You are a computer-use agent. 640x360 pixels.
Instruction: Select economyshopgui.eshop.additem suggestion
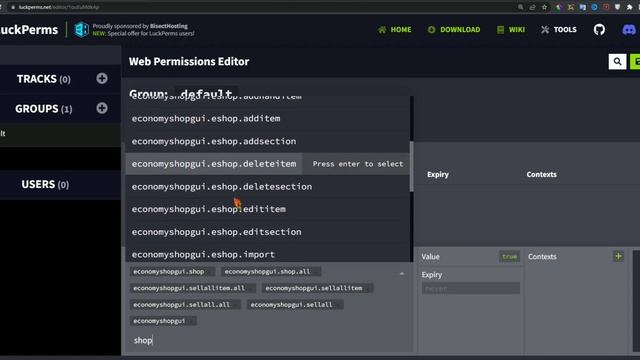[267, 118]
